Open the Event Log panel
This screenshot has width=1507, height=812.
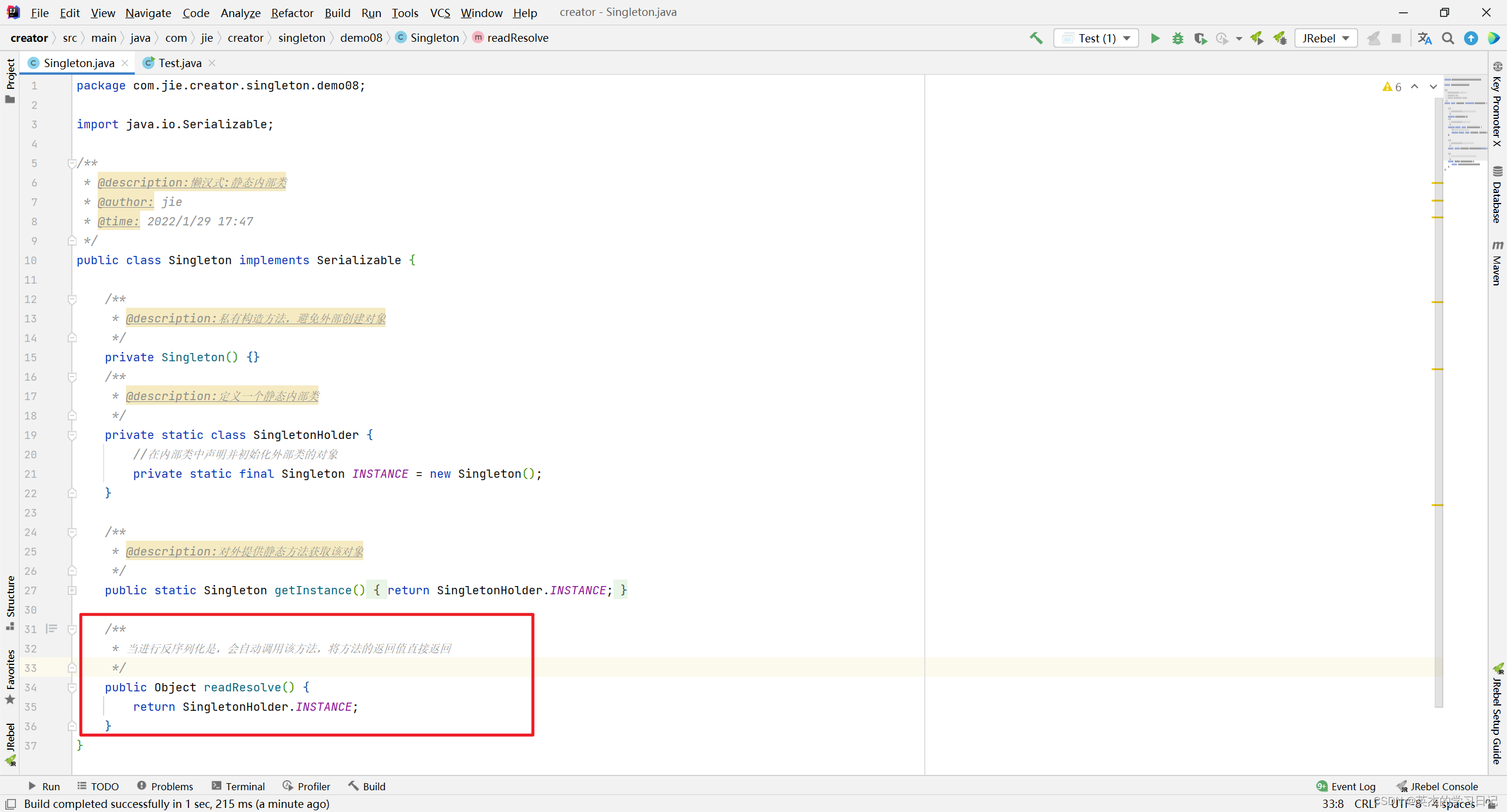click(x=1346, y=786)
